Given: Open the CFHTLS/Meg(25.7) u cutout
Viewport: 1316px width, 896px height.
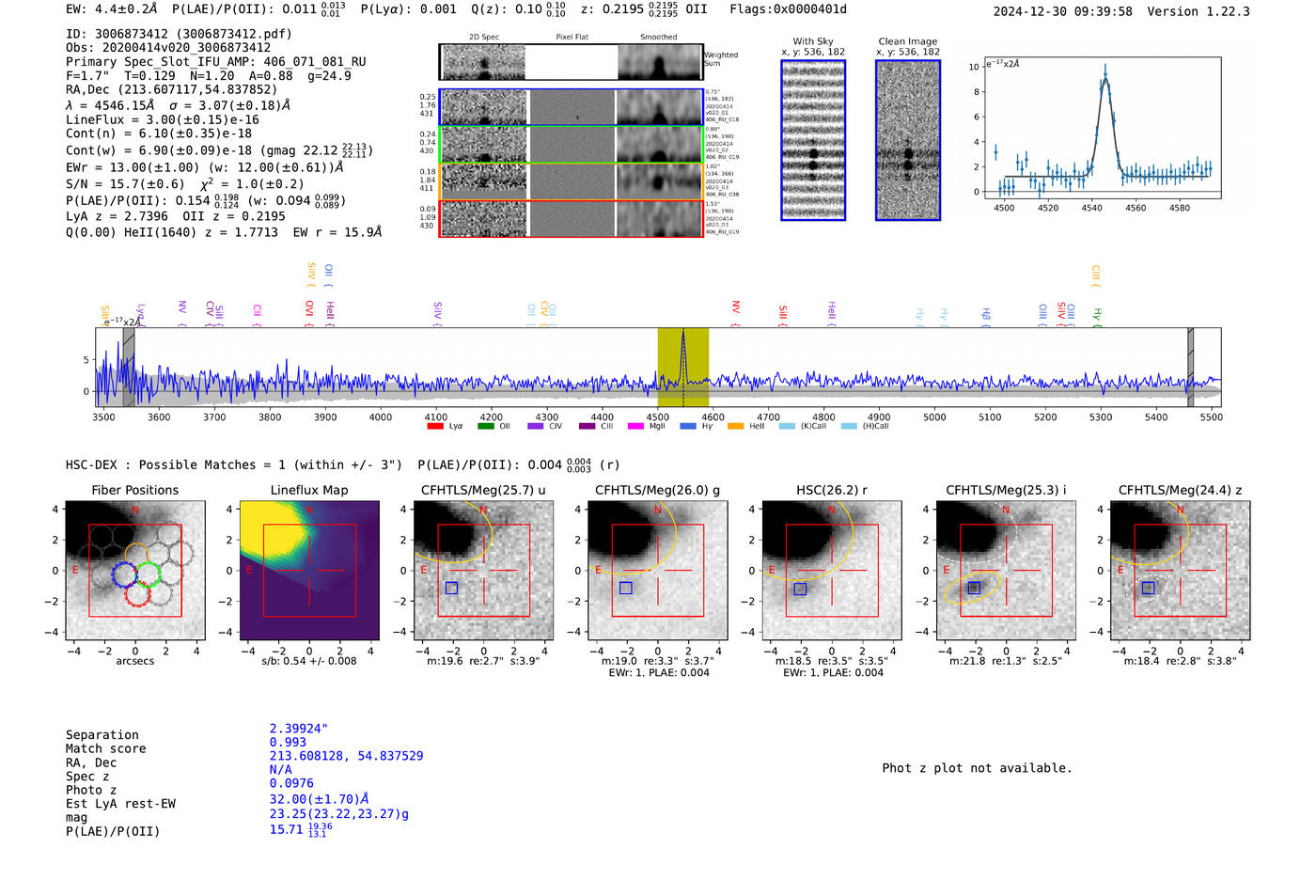Looking at the screenshot, I should coord(483,570).
